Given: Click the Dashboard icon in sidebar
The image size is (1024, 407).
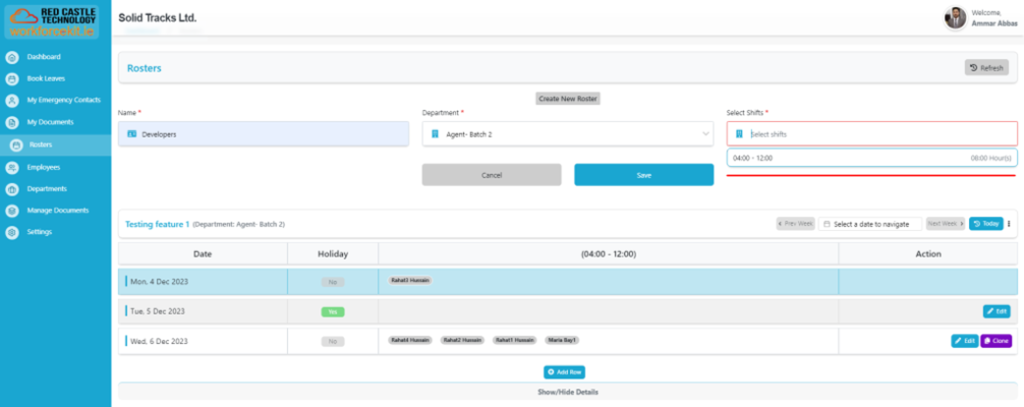Looking at the screenshot, I should click(12, 57).
